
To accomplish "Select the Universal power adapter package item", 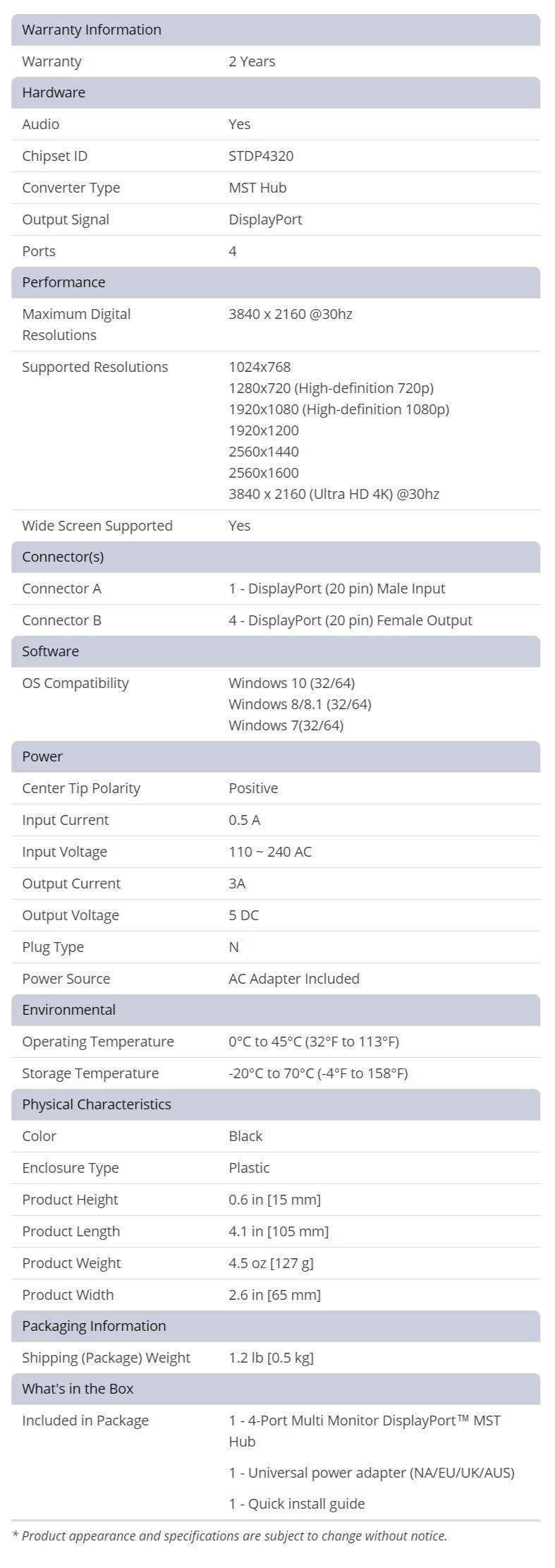I will [372, 1473].
